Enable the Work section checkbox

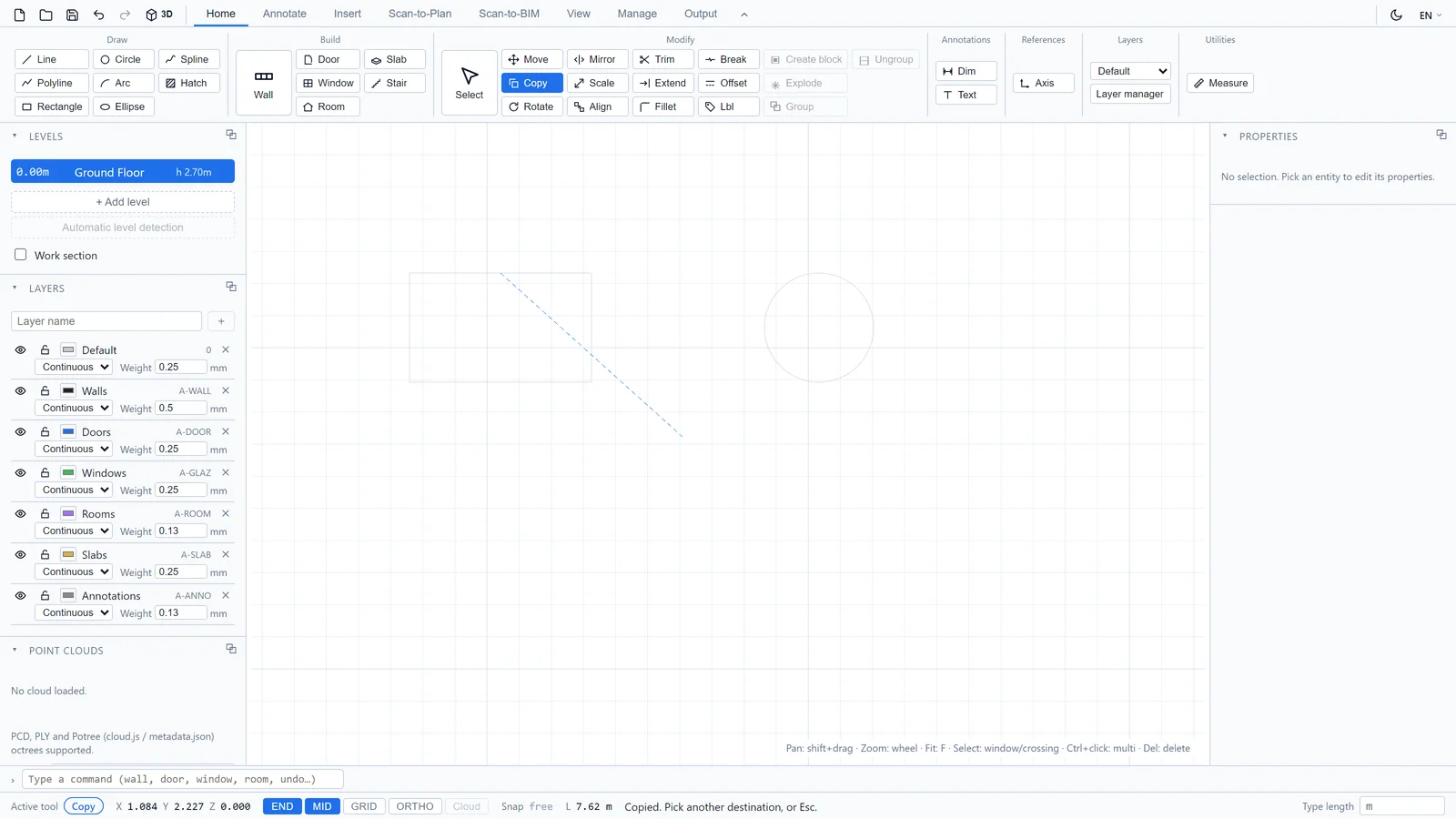click(20, 255)
